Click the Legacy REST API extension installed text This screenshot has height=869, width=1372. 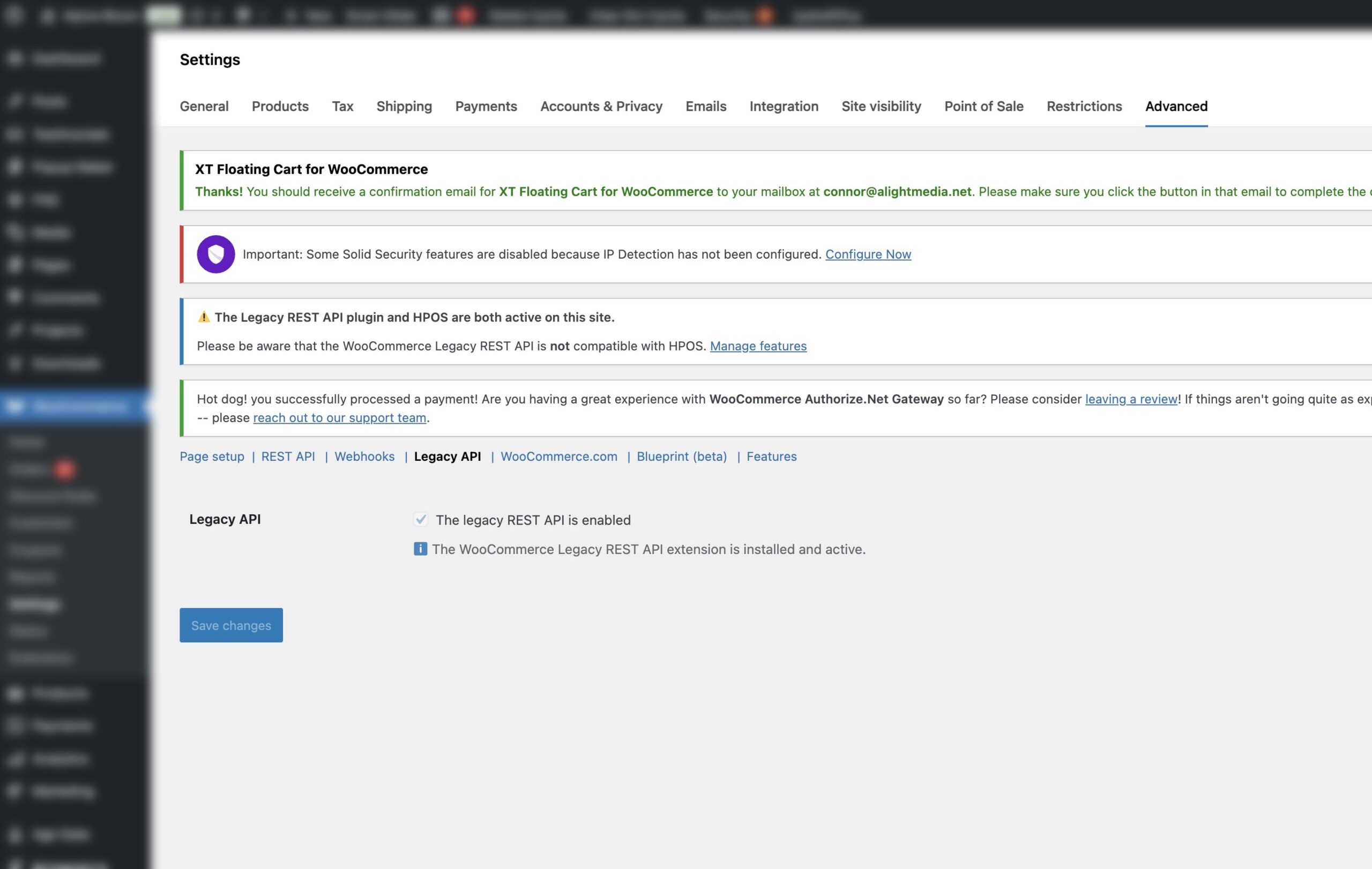tap(648, 549)
